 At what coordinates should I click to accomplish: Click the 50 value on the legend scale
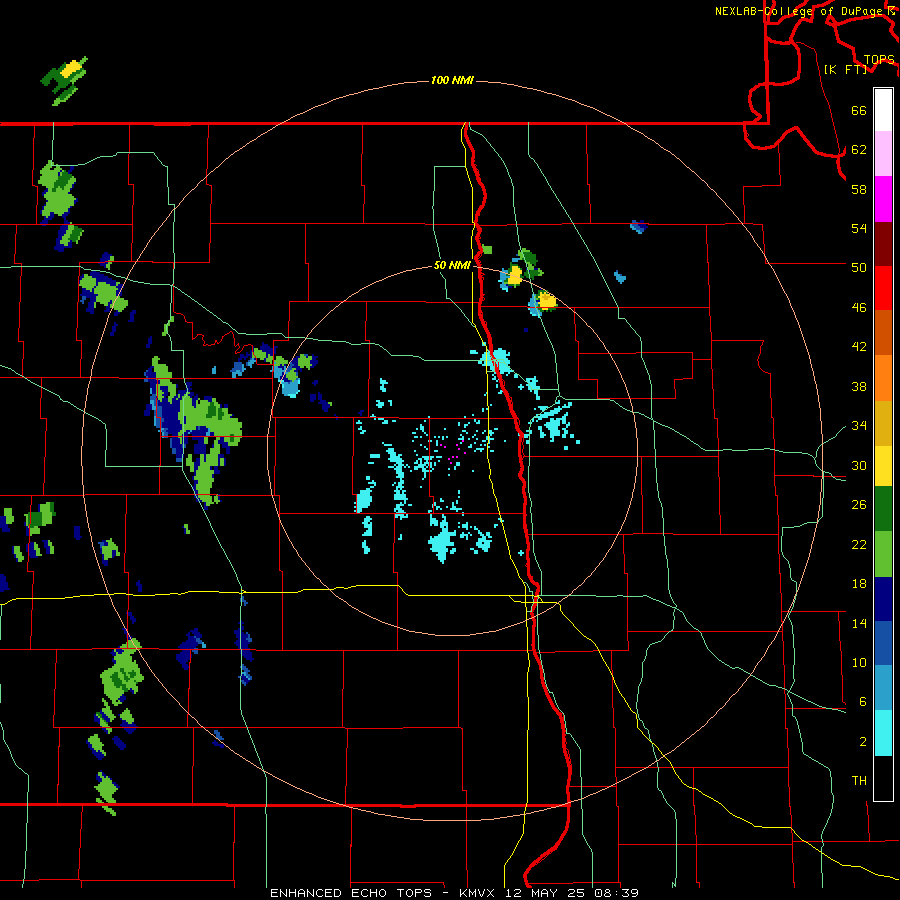pyautogui.click(x=859, y=267)
